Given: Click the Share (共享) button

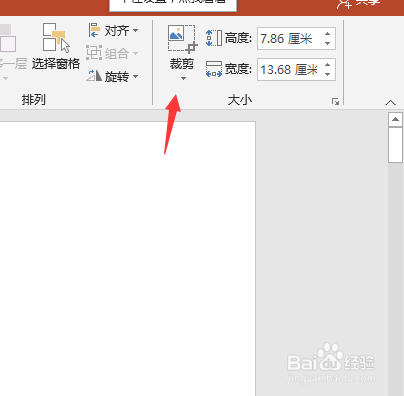Looking at the screenshot, I should [359, 3].
